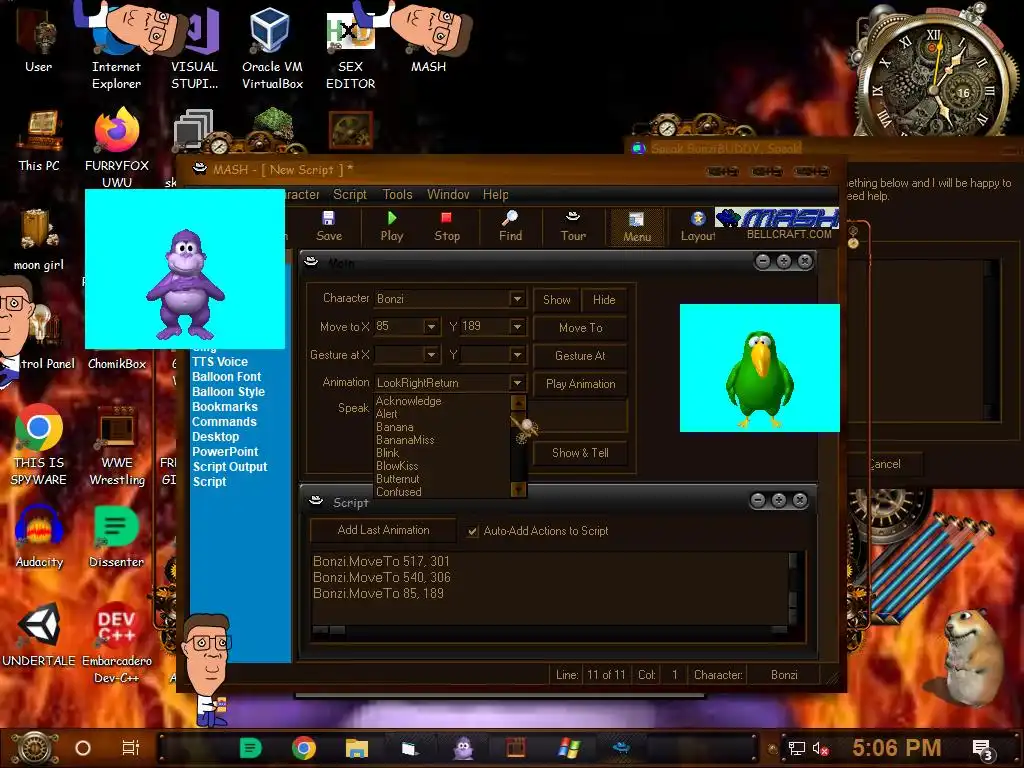Screen dimensions: 1024x768
Task: Click the steampunk Start button
Action: click(35, 748)
